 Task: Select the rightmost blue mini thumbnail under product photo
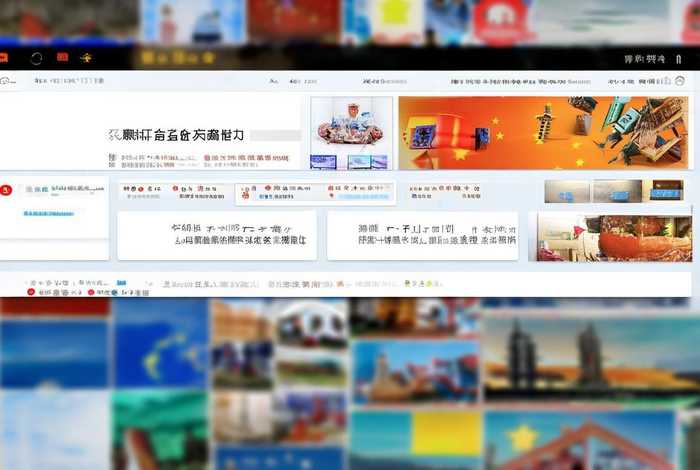click(x=379, y=162)
